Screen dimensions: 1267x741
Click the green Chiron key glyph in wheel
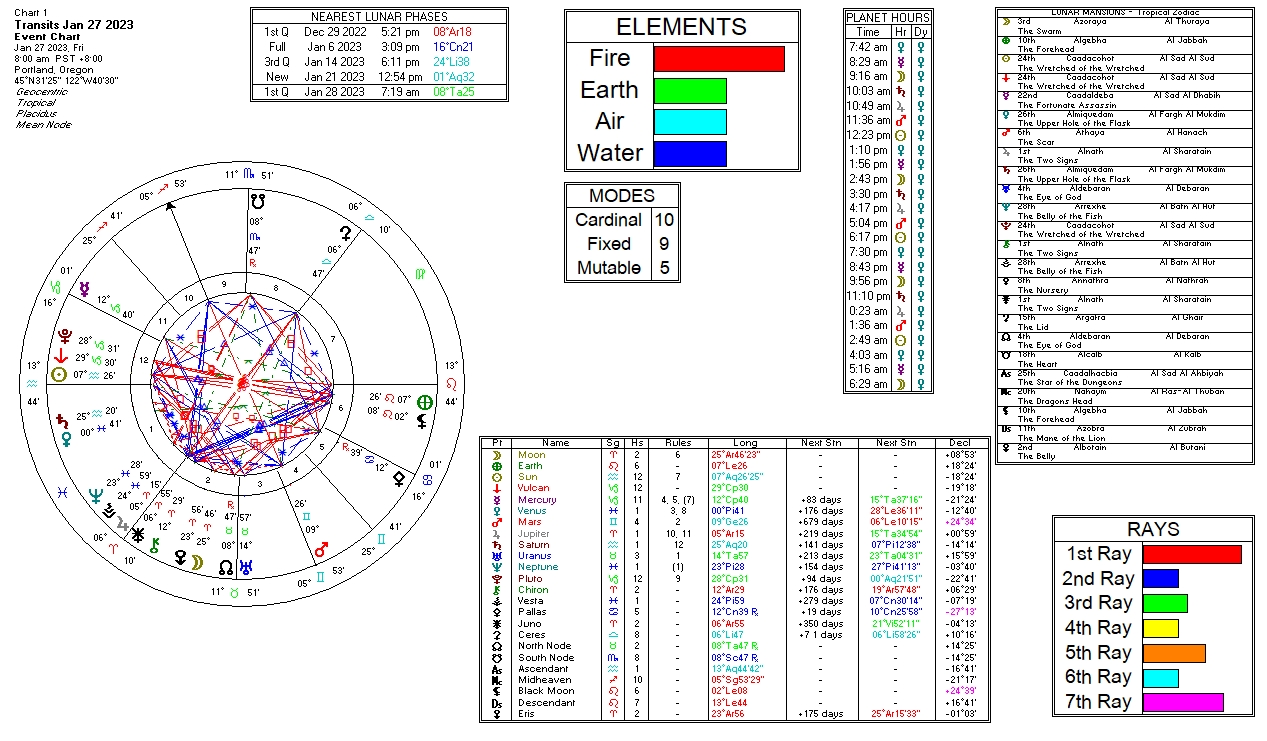[x=155, y=545]
